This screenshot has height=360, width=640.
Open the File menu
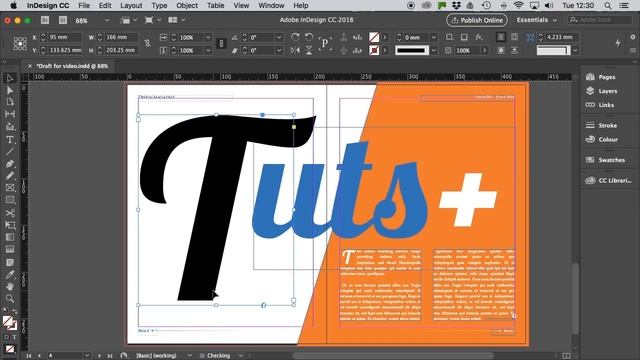(x=84, y=5)
